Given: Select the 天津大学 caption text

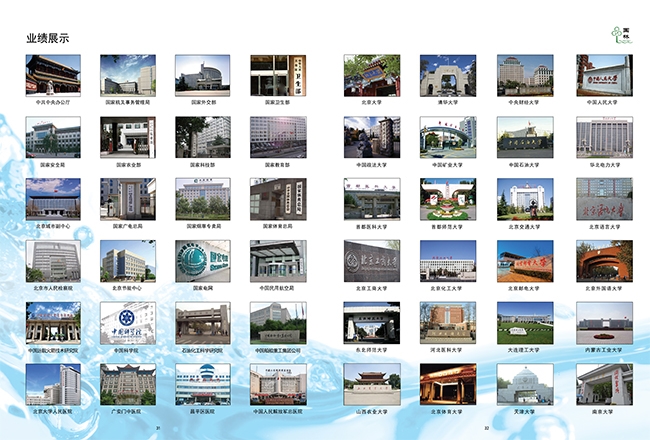Looking at the screenshot, I should click(523, 411).
